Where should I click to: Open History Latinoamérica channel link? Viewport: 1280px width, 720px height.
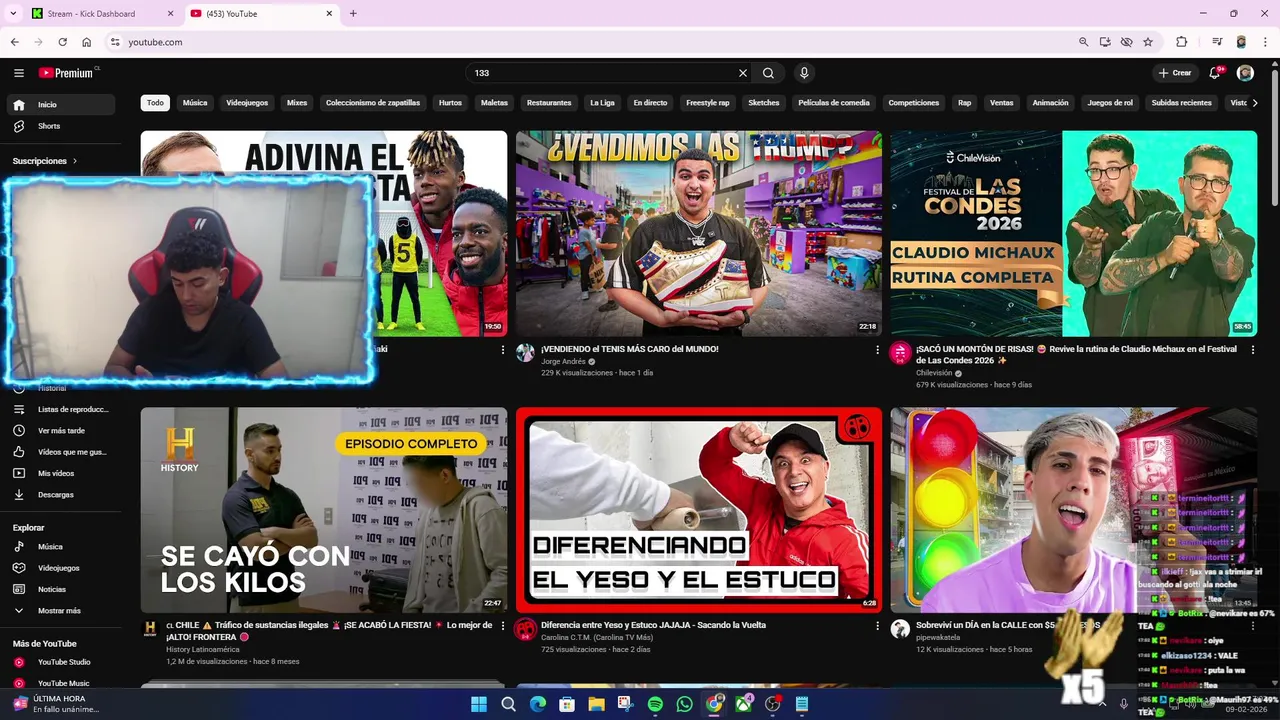tap(203, 649)
